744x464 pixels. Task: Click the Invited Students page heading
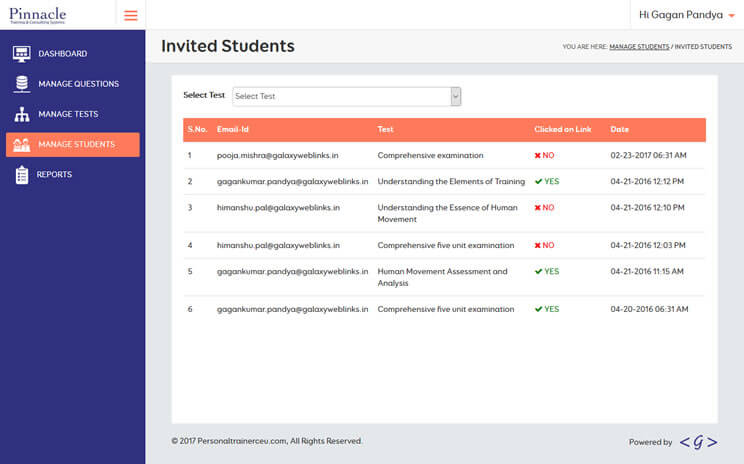(228, 46)
